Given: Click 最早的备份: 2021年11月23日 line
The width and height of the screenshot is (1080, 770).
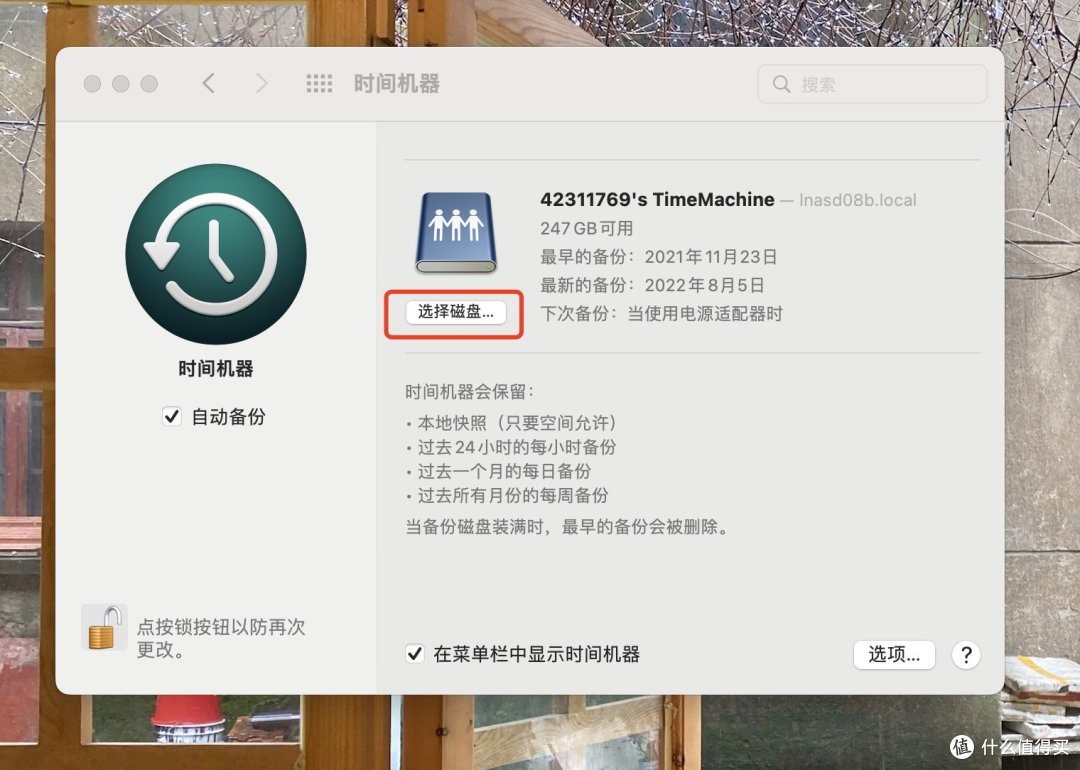Looking at the screenshot, I should pos(658,257).
